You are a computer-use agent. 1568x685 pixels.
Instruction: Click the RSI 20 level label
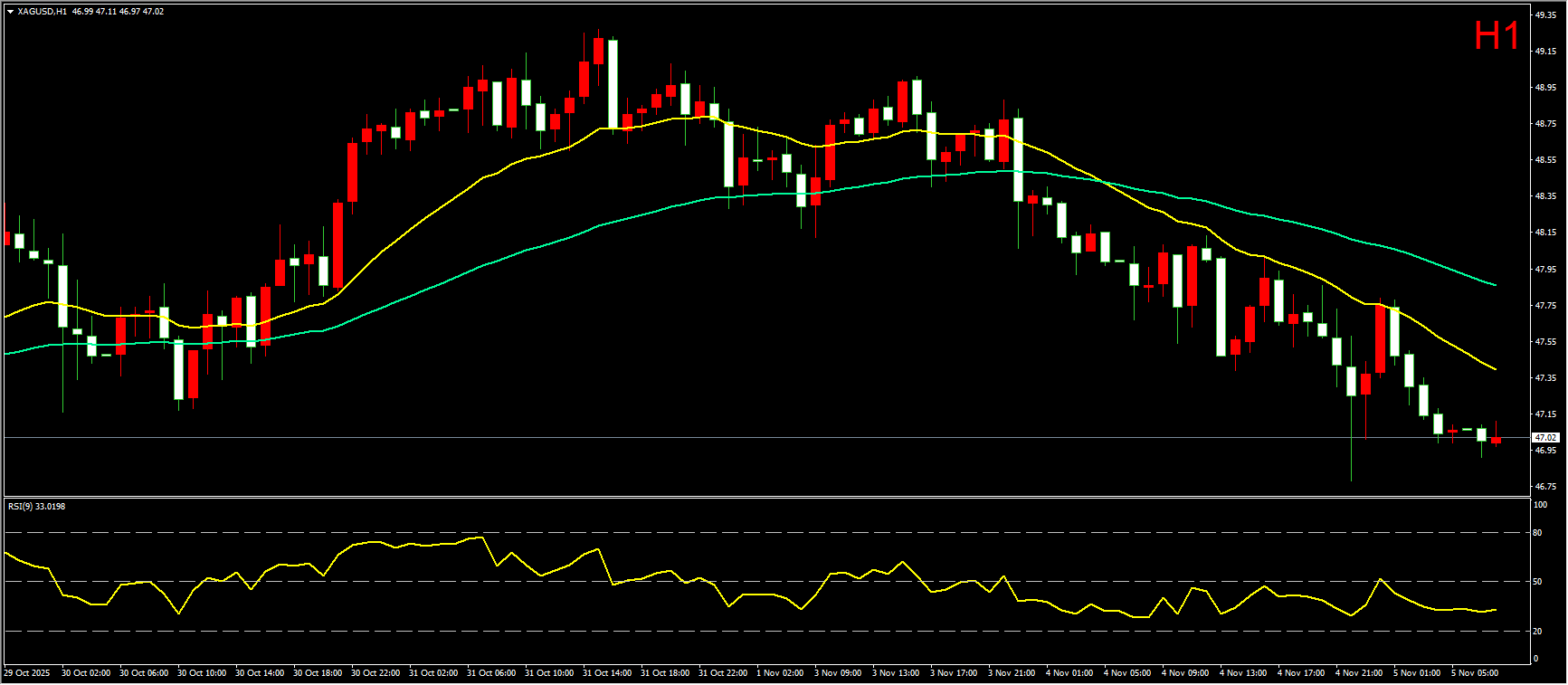click(x=1538, y=632)
